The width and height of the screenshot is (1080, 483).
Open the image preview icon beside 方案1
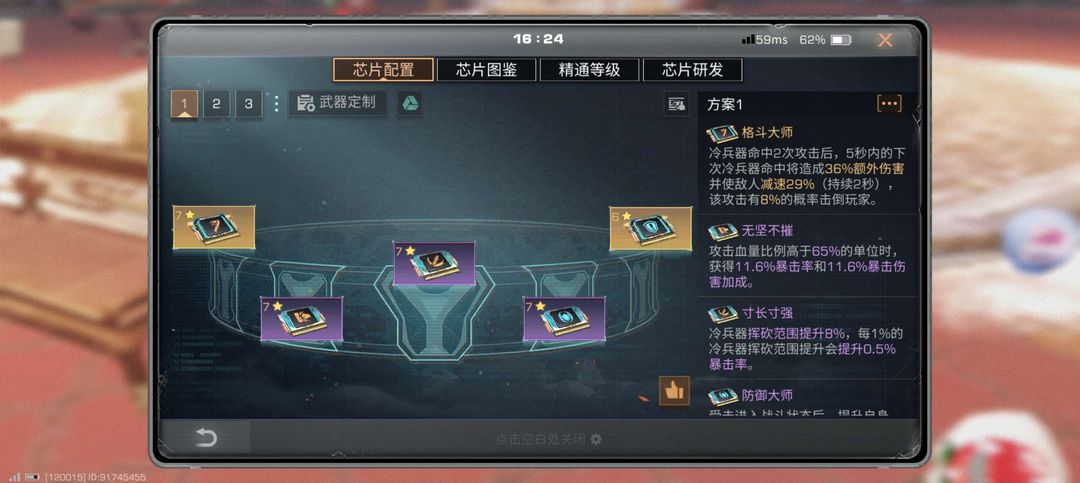point(677,105)
